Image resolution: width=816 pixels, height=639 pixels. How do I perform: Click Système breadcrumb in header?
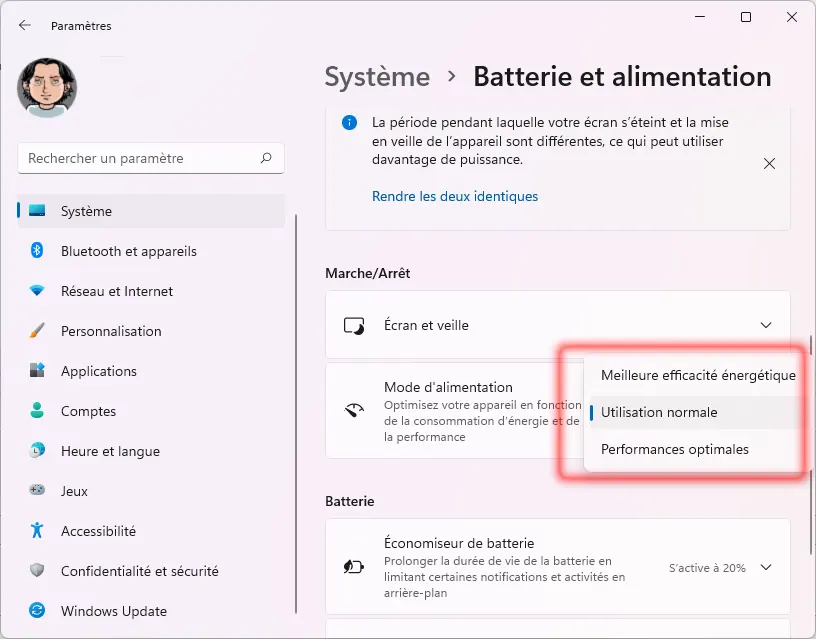click(377, 77)
